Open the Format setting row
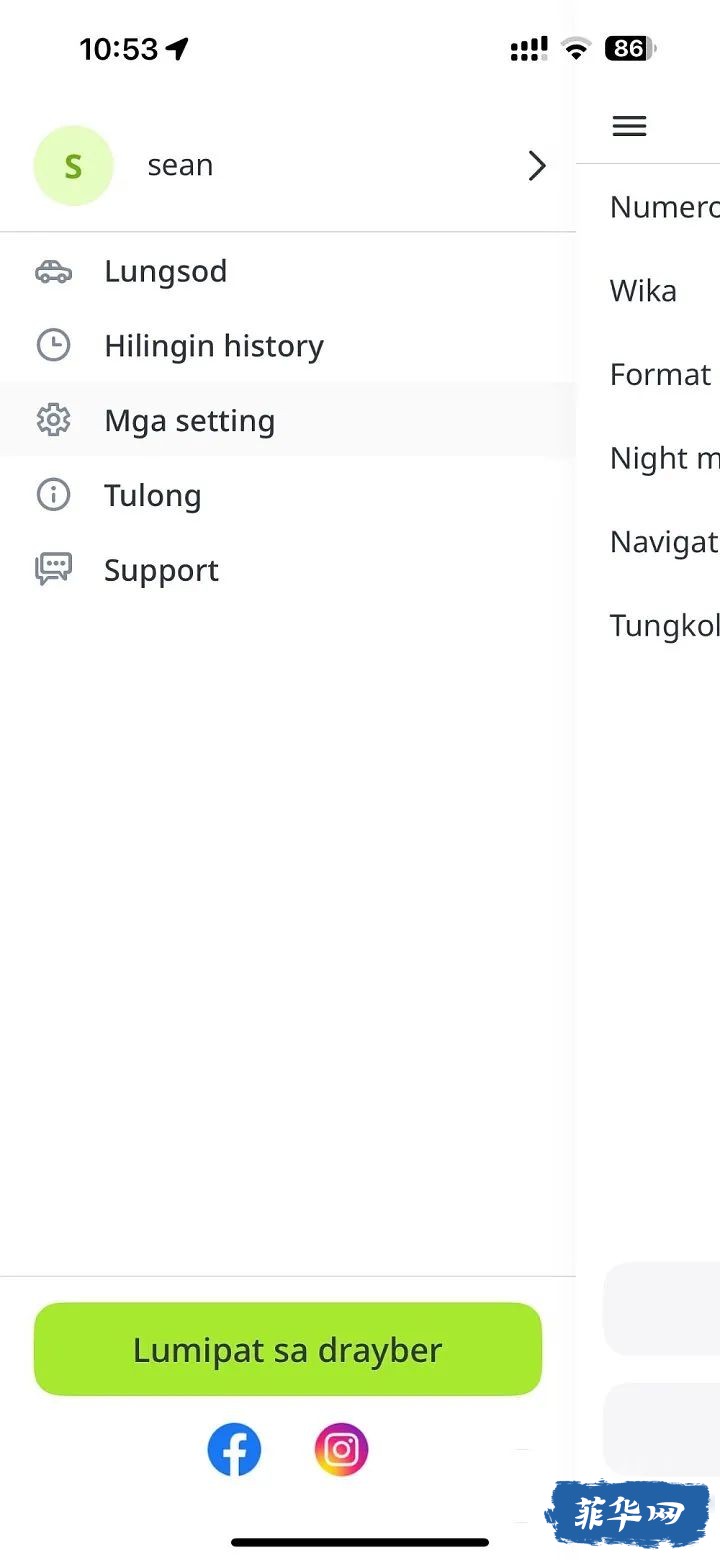Image resolution: width=720 pixels, height=1560 pixels. pos(661,374)
